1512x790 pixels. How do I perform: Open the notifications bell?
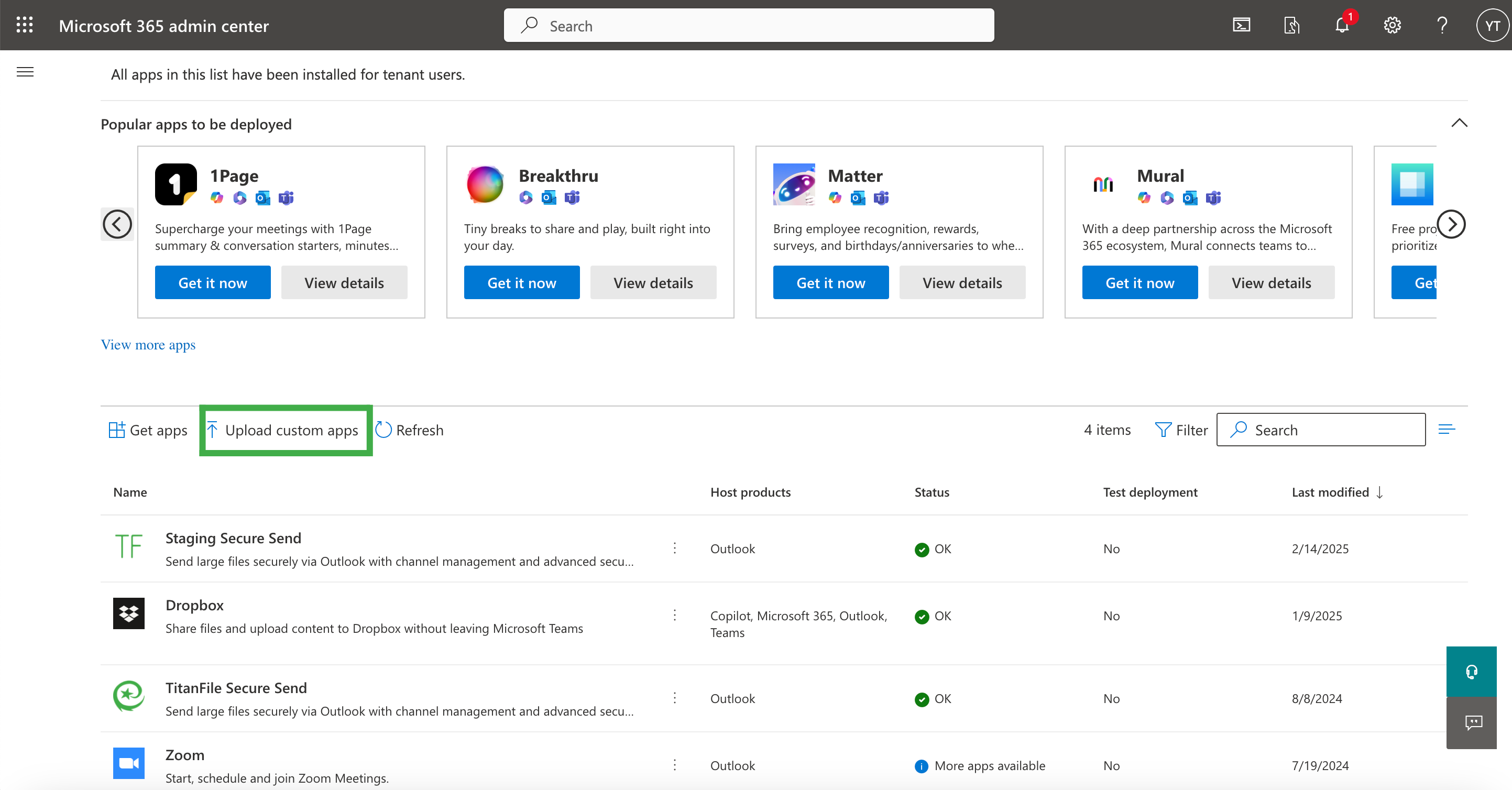[1342, 25]
